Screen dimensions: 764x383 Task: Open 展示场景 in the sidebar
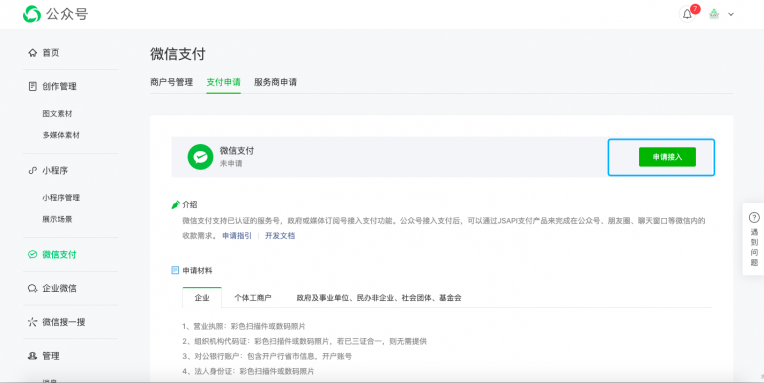tap(57, 219)
